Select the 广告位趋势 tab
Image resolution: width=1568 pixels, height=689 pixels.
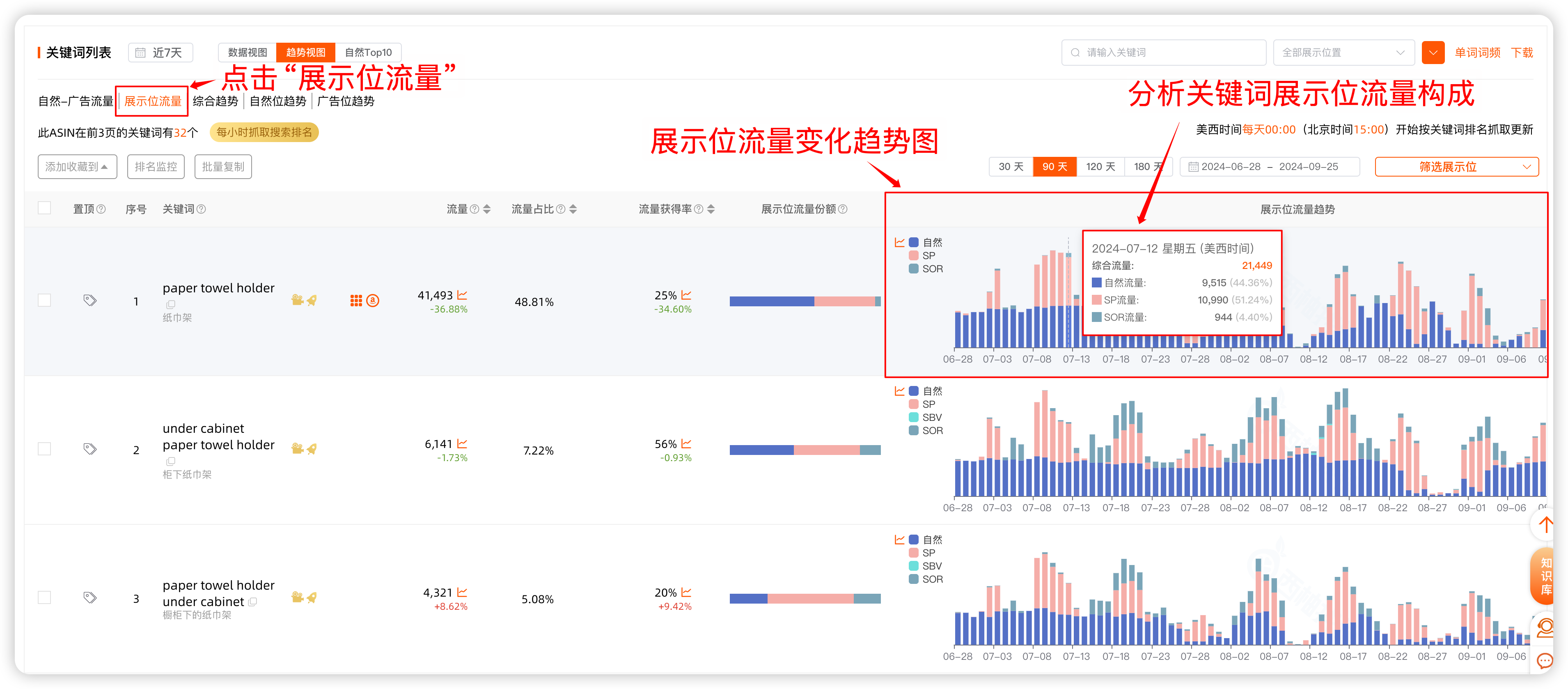(346, 101)
